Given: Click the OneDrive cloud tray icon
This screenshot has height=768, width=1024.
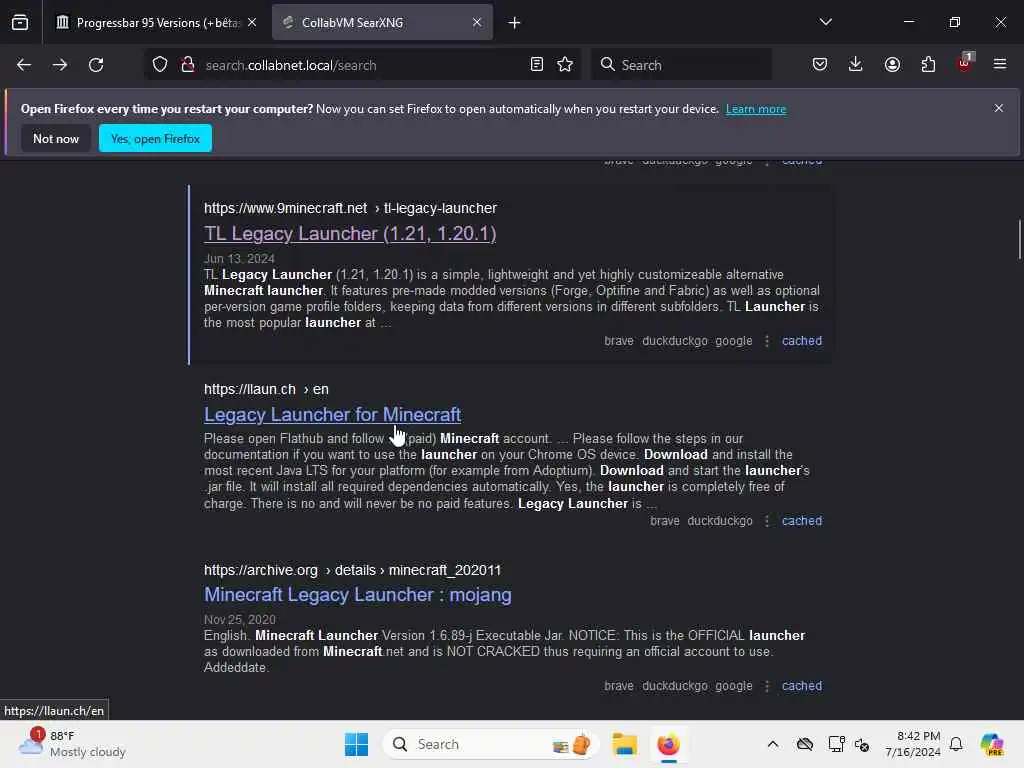Looking at the screenshot, I should point(805,744).
